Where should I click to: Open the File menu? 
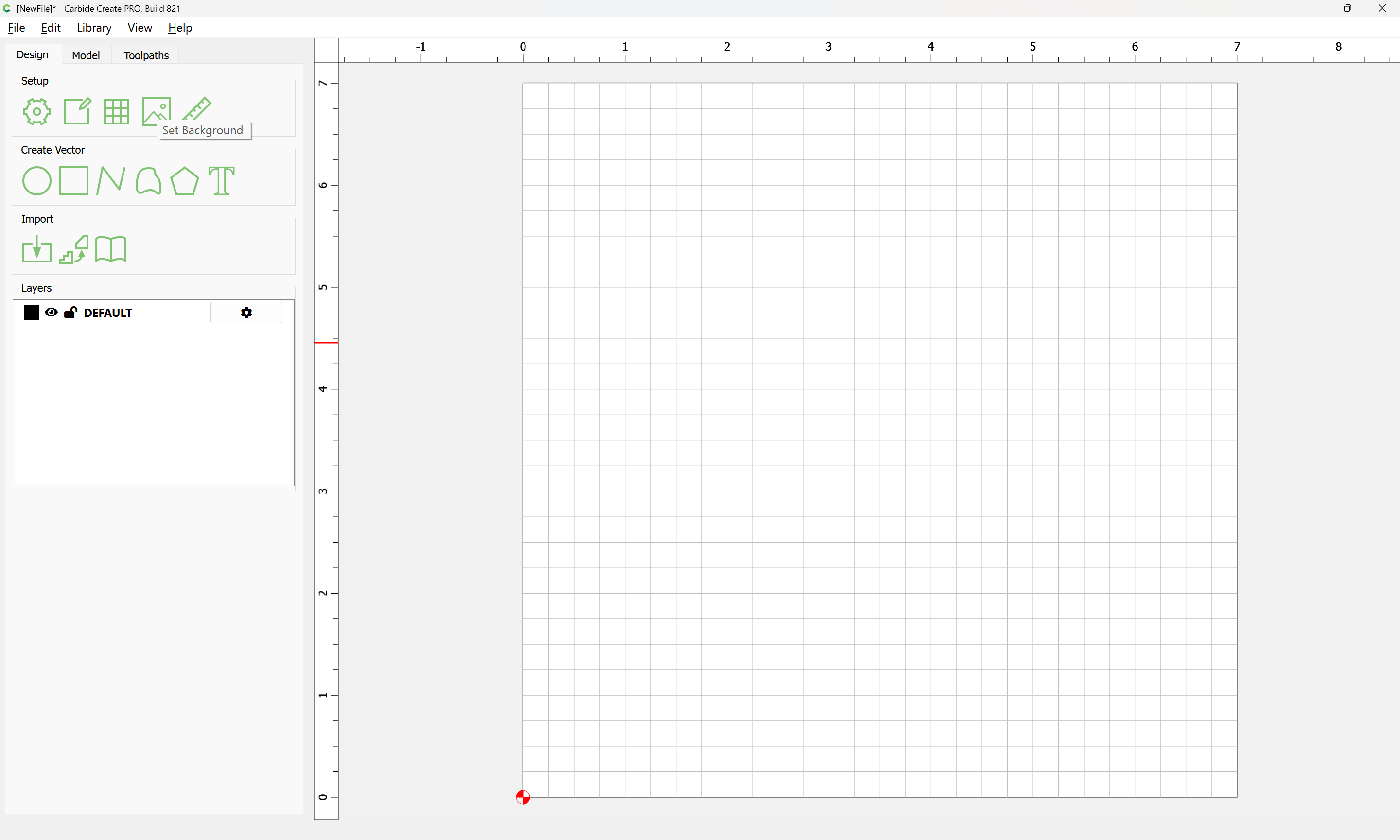coord(17,28)
